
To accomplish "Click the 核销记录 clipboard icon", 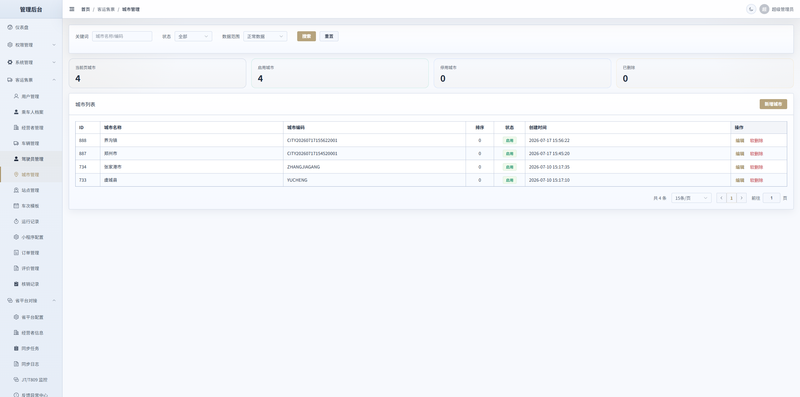I will click(16, 284).
